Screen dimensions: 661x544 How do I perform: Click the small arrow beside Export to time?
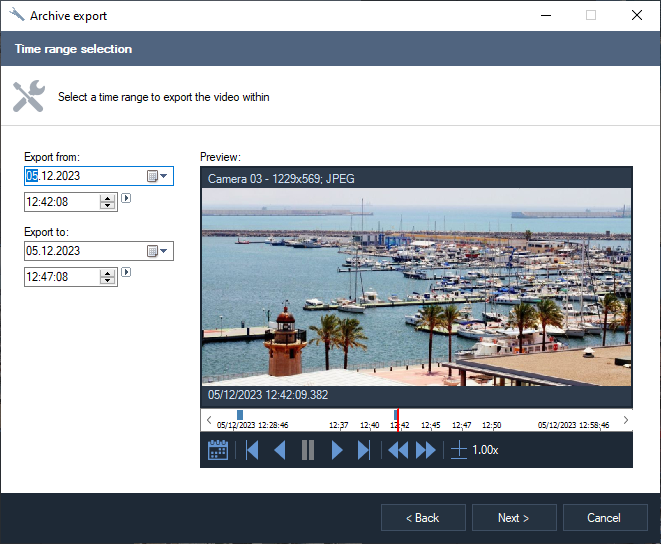pyautogui.click(x=126, y=272)
